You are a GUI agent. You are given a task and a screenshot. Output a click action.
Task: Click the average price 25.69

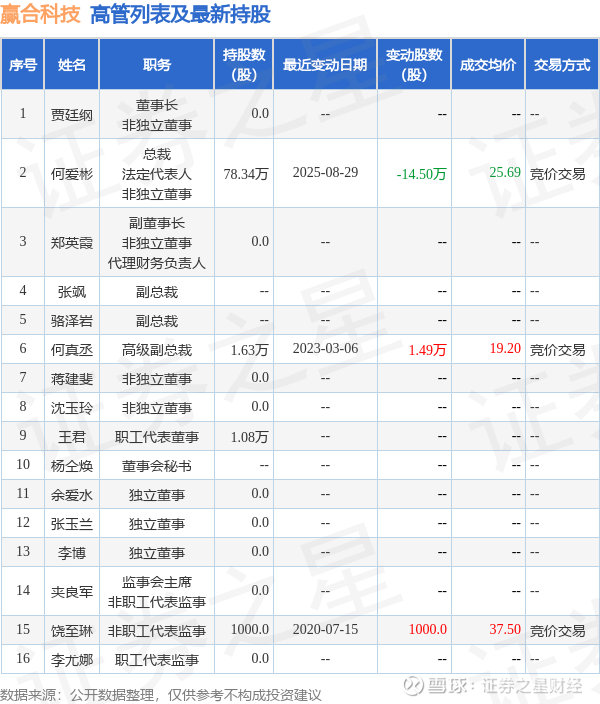[x=505, y=172]
